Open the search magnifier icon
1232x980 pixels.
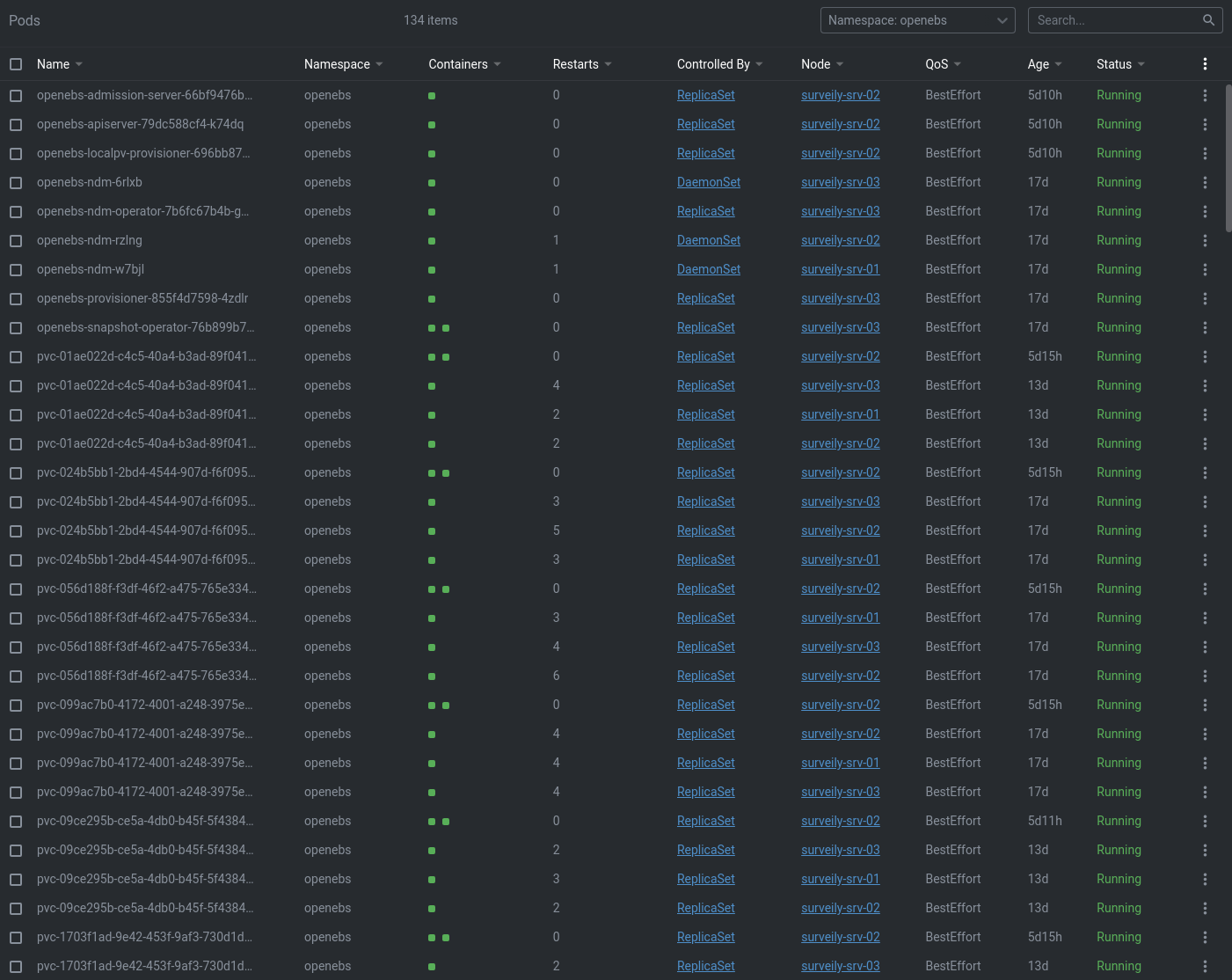point(1209,19)
